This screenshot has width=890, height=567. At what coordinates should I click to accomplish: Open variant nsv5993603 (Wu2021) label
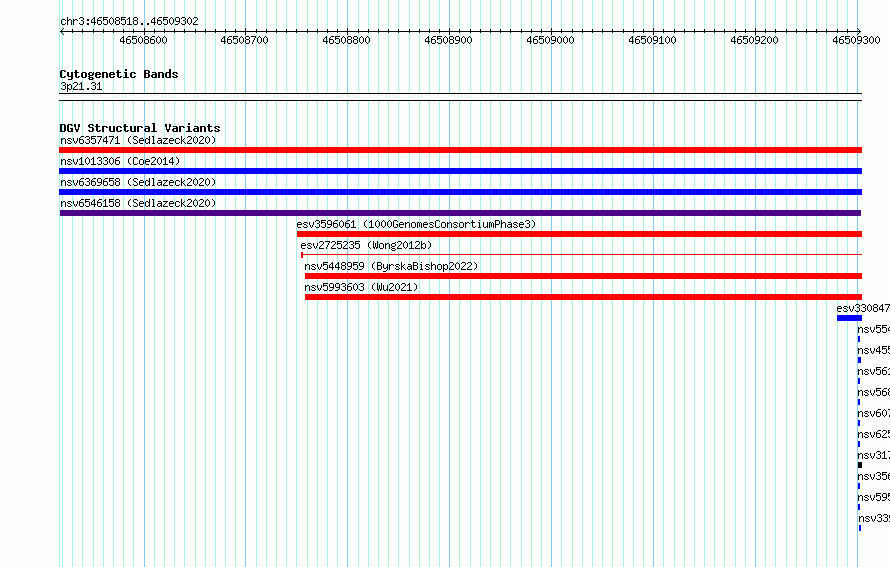click(361, 287)
